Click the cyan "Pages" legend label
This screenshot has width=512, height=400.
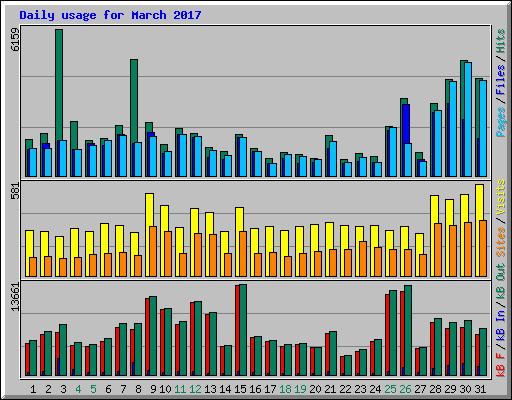click(500, 122)
